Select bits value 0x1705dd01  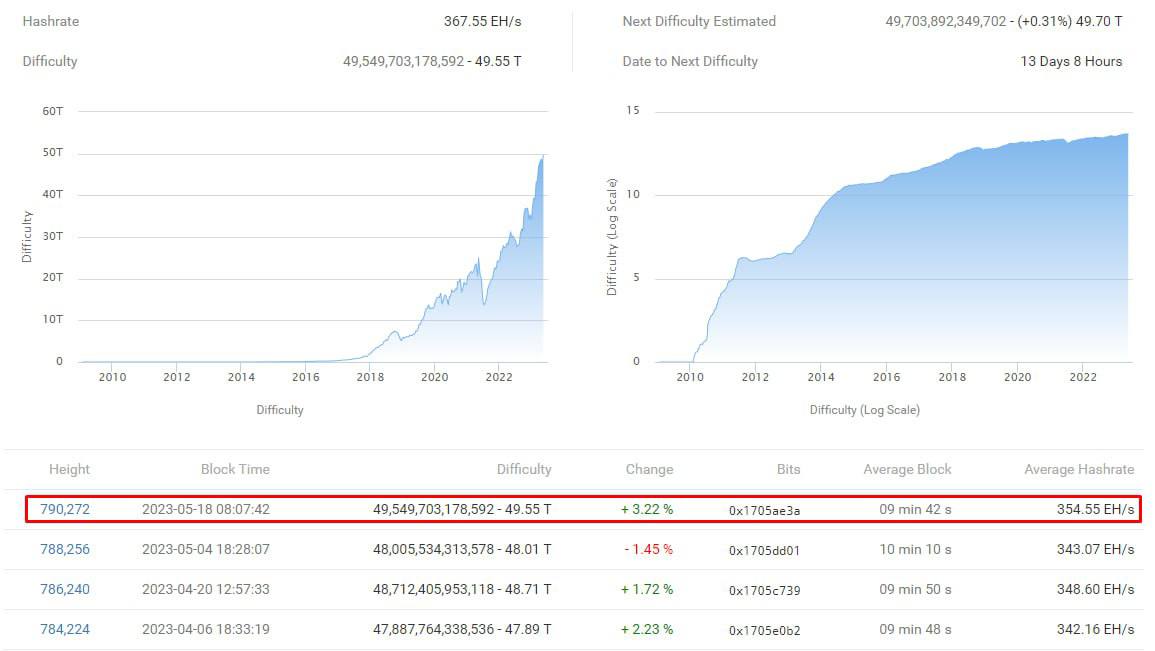(765, 550)
